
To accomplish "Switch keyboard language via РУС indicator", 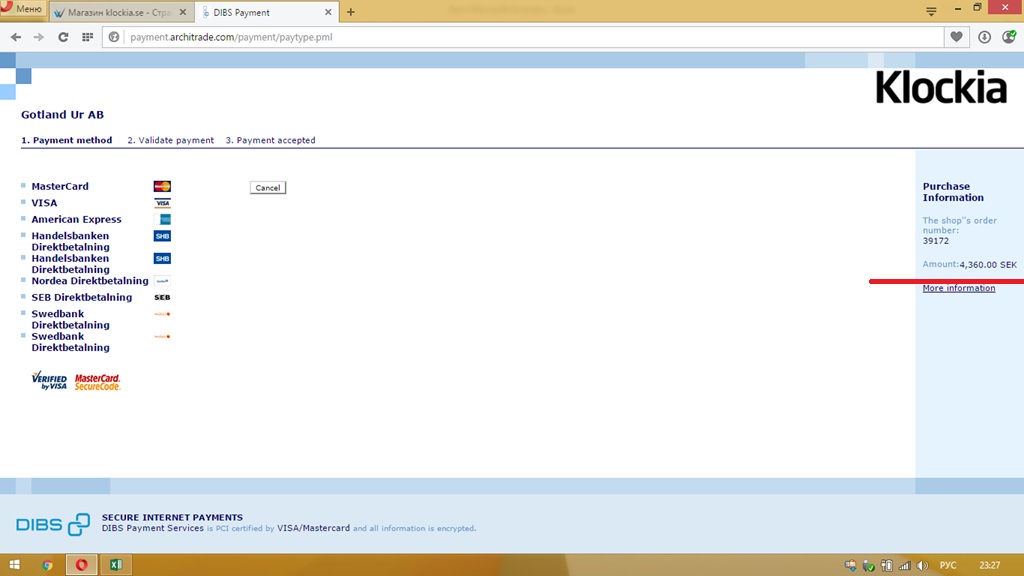I will [x=948, y=565].
